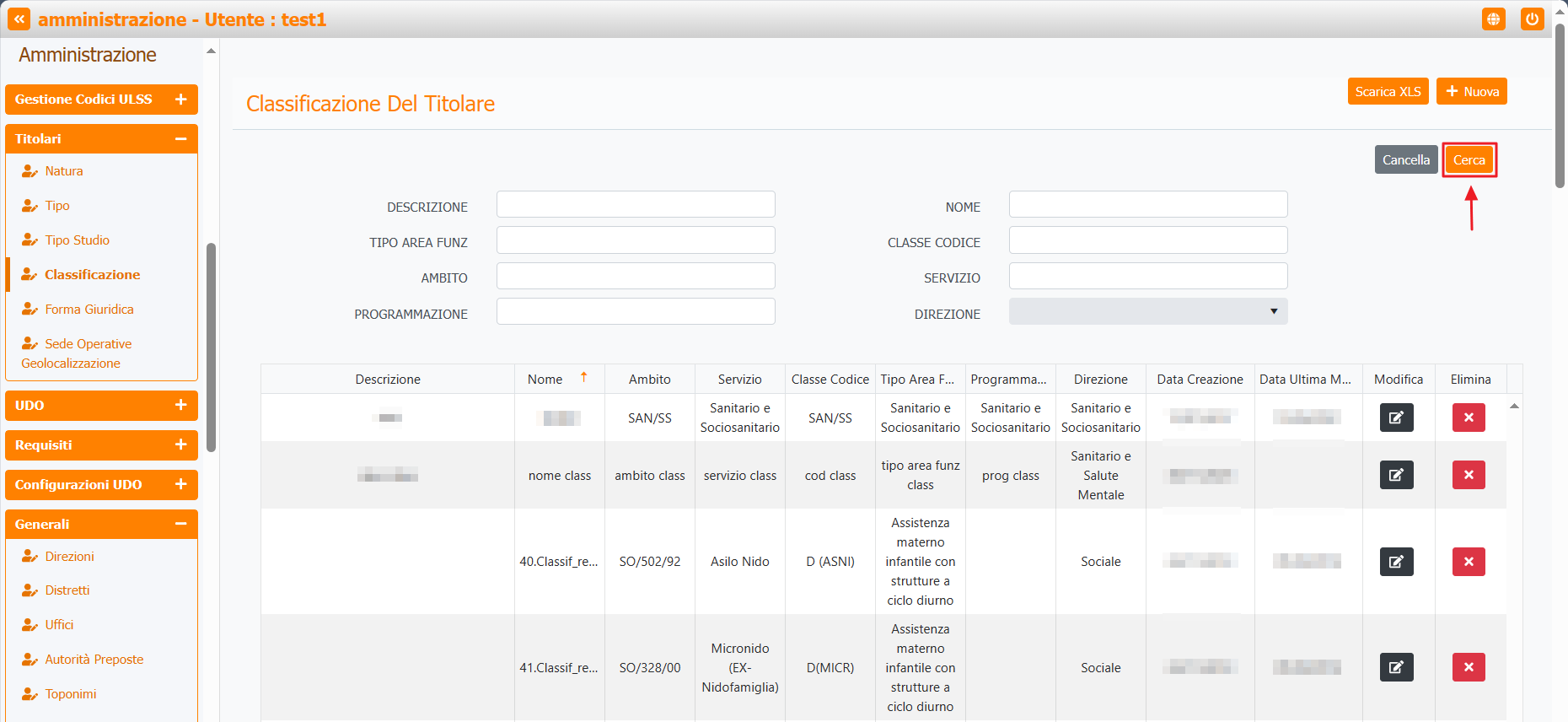Click the Nuova button
This screenshot has width=1568, height=722.
click(x=1472, y=92)
